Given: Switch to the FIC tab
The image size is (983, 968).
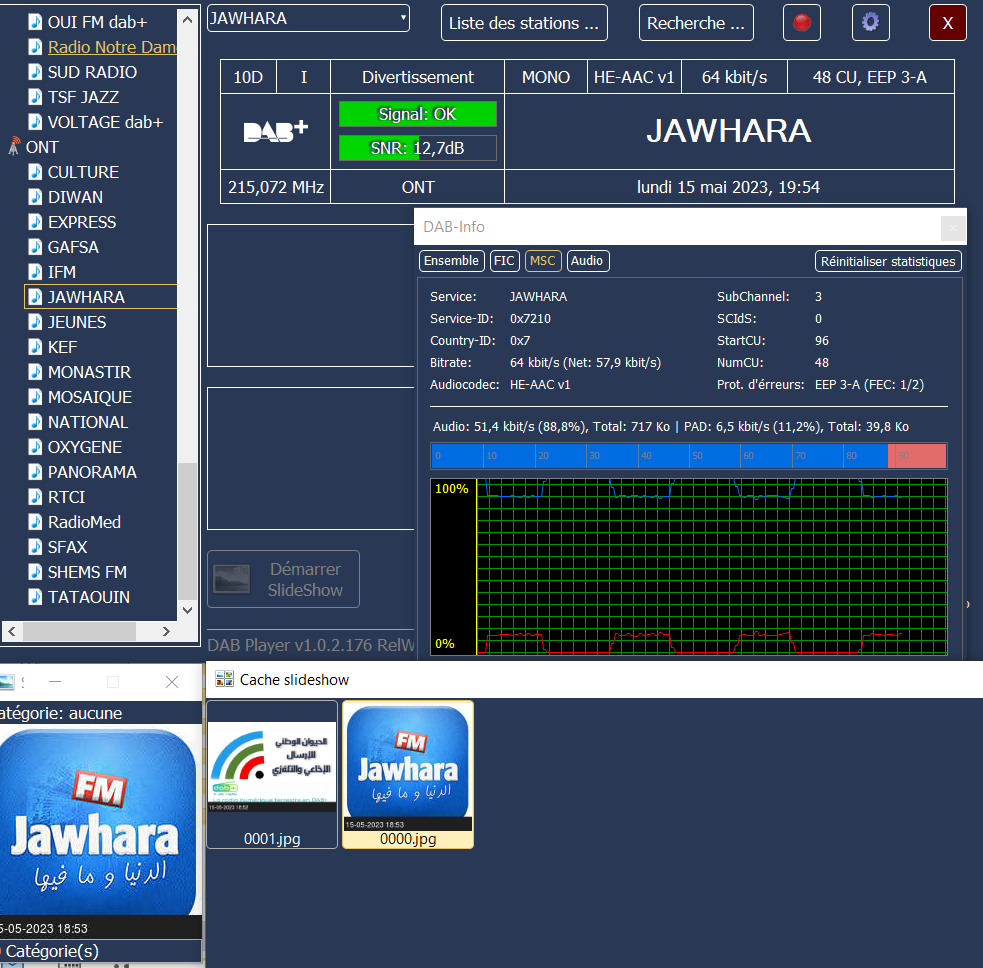Looking at the screenshot, I should point(504,261).
